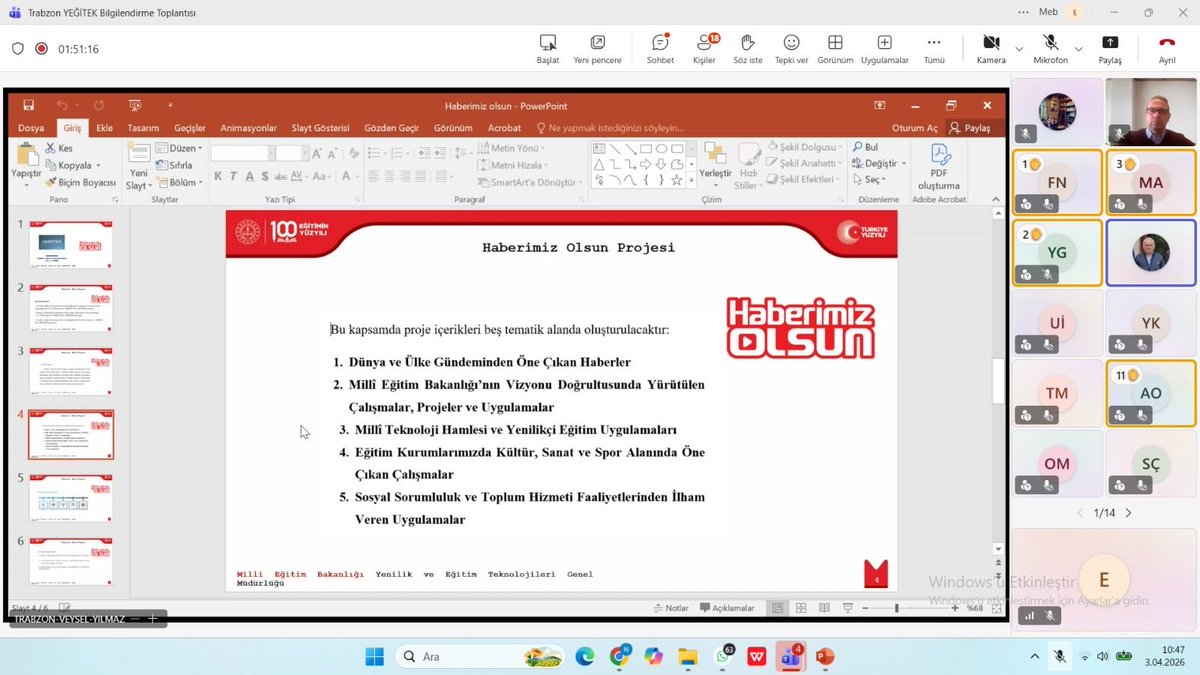Image resolution: width=1200 pixels, height=675 pixels.
Task: Go to next participants page arrow
Action: point(1128,513)
